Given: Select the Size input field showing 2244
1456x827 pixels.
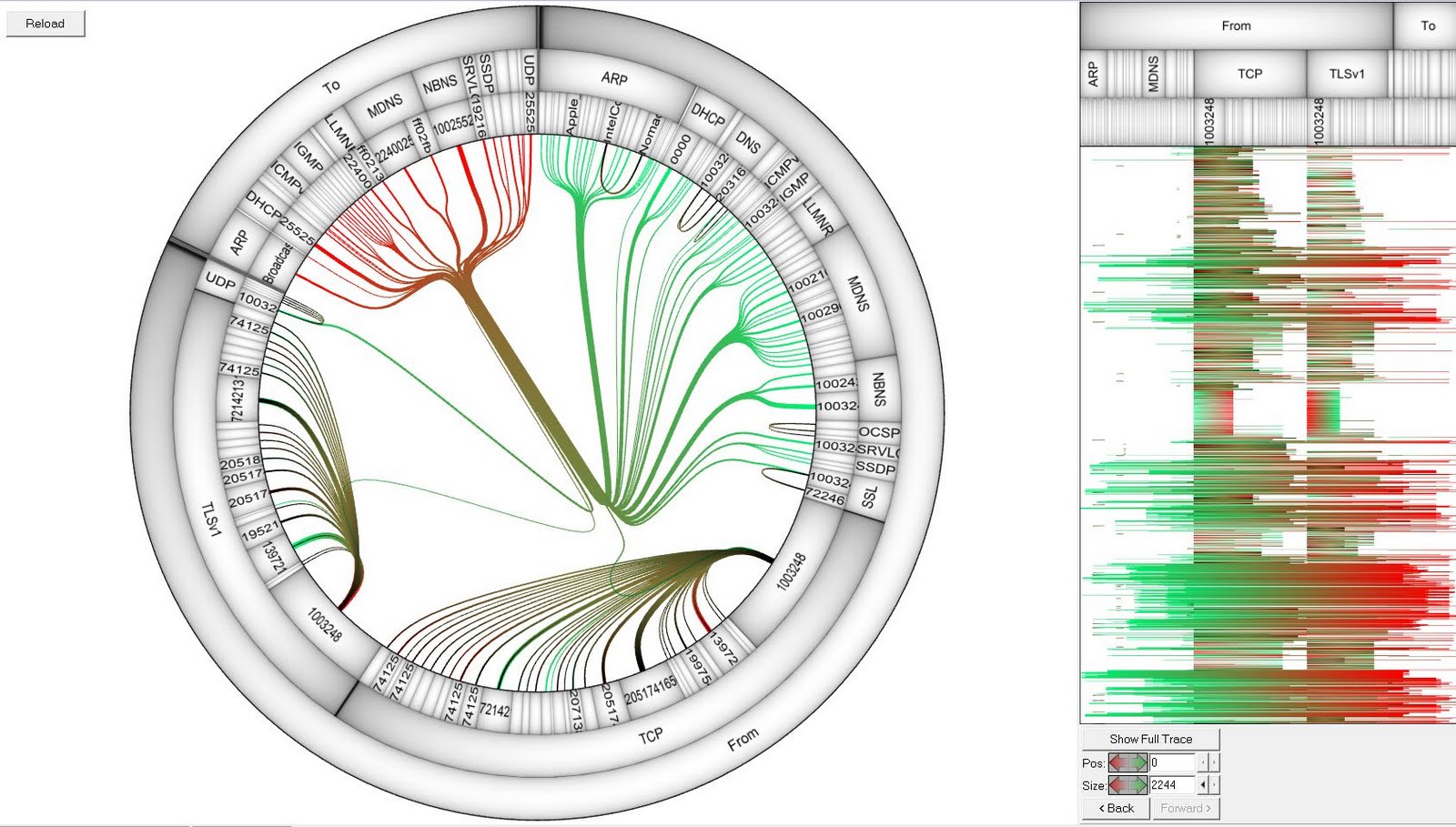Looking at the screenshot, I should click(x=1173, y=784).
